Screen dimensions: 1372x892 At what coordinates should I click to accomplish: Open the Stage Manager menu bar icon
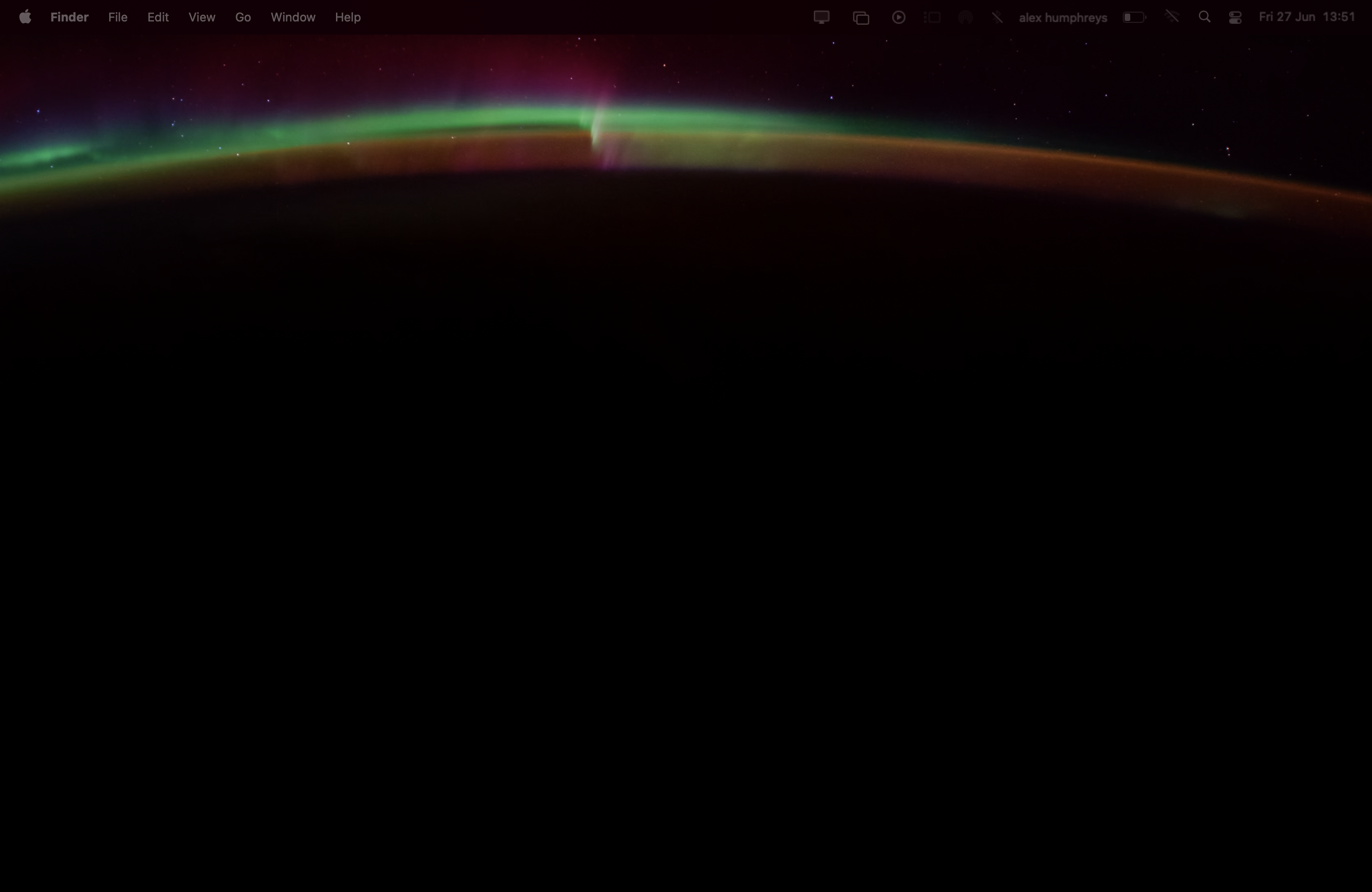[x=932, y=17]
